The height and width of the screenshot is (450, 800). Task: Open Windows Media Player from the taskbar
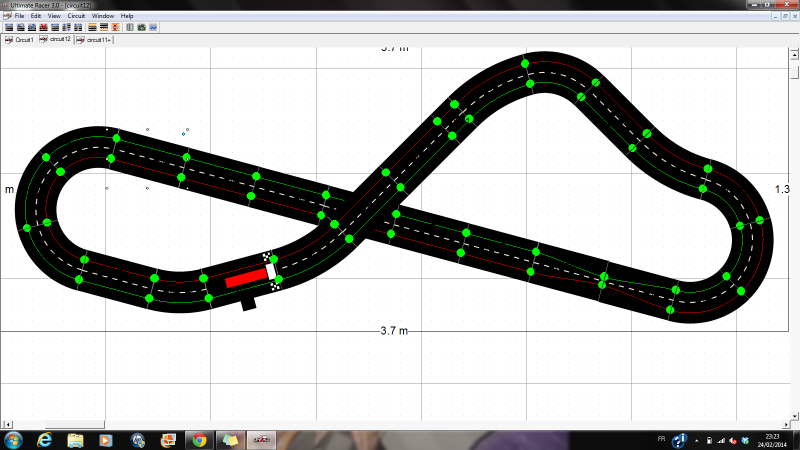coord(105,440)
